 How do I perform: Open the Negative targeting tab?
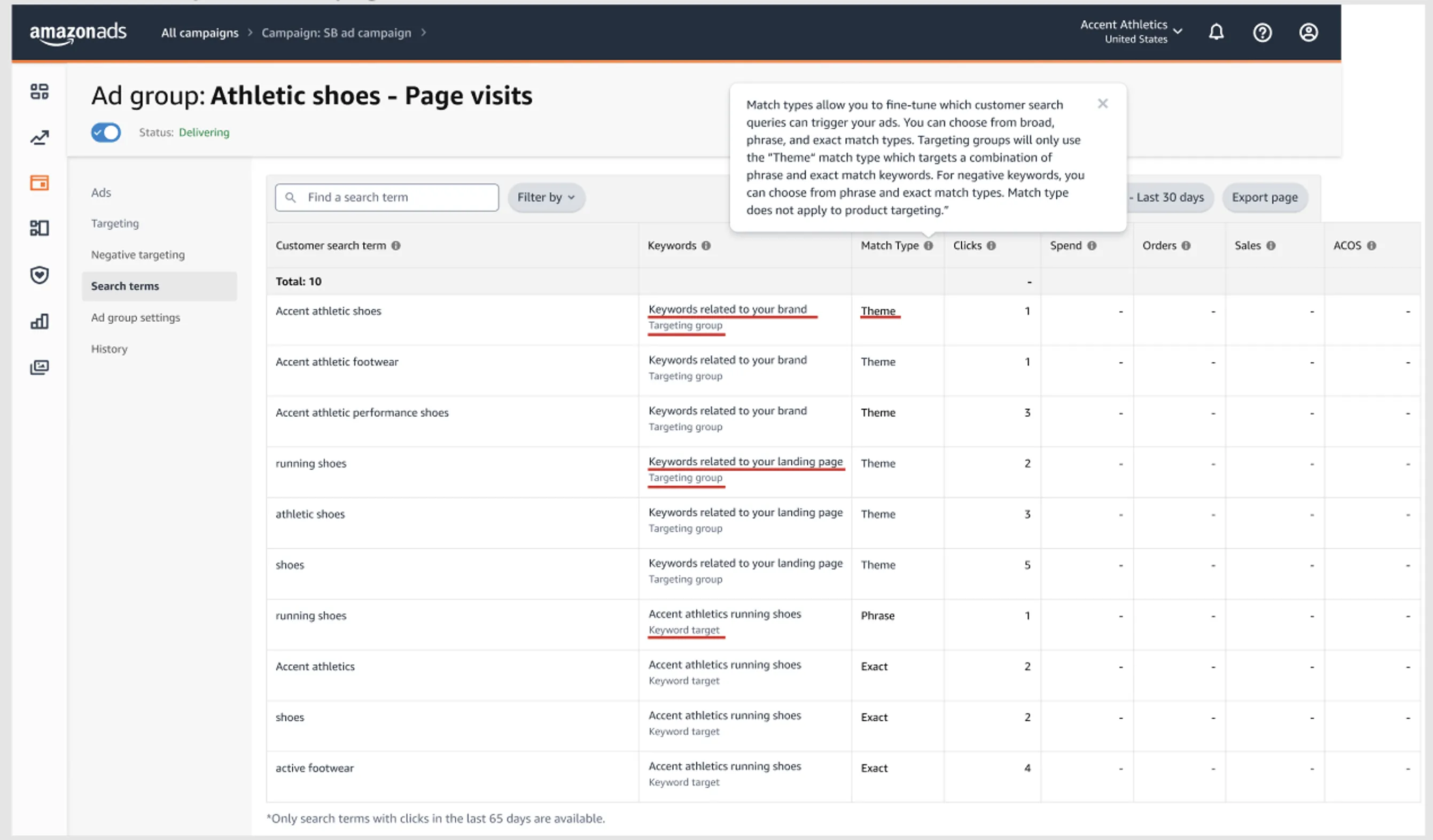point(138,255)
